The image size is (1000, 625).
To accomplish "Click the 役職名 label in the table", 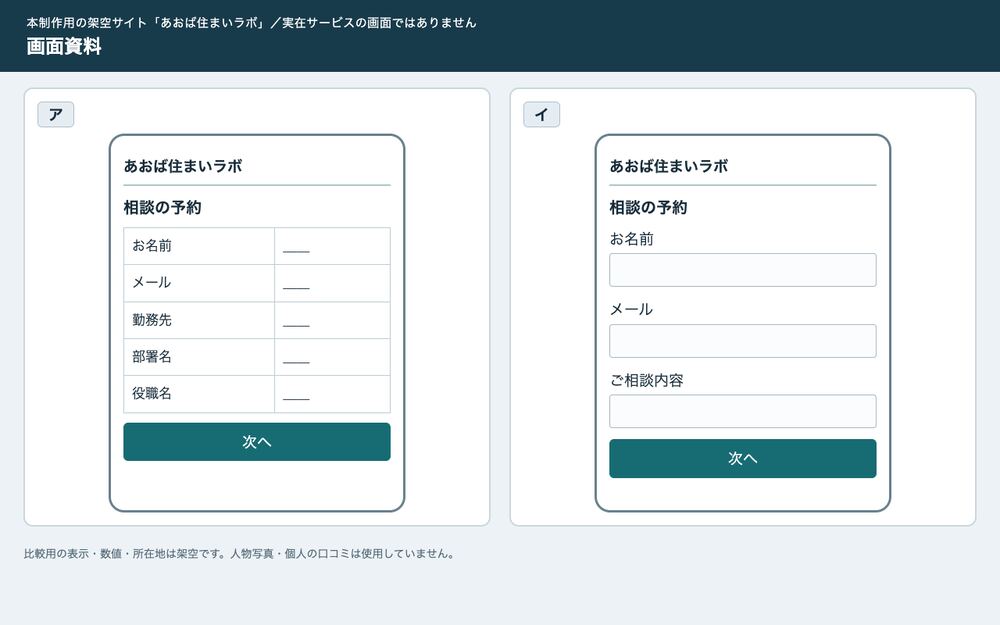I will [152, 393].
